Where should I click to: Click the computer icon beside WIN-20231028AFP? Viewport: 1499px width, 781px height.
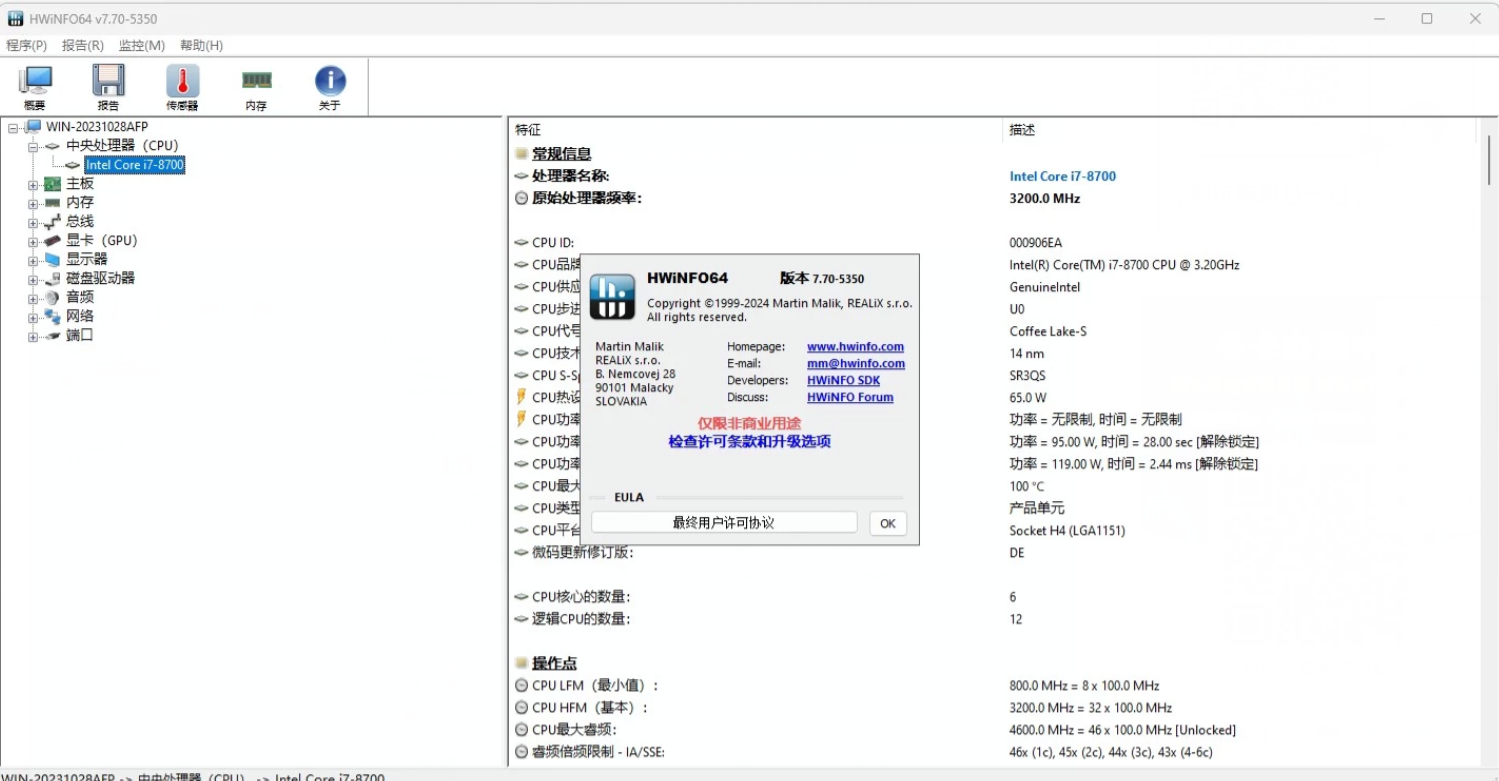pyautogui.click(x=33, y=127)
